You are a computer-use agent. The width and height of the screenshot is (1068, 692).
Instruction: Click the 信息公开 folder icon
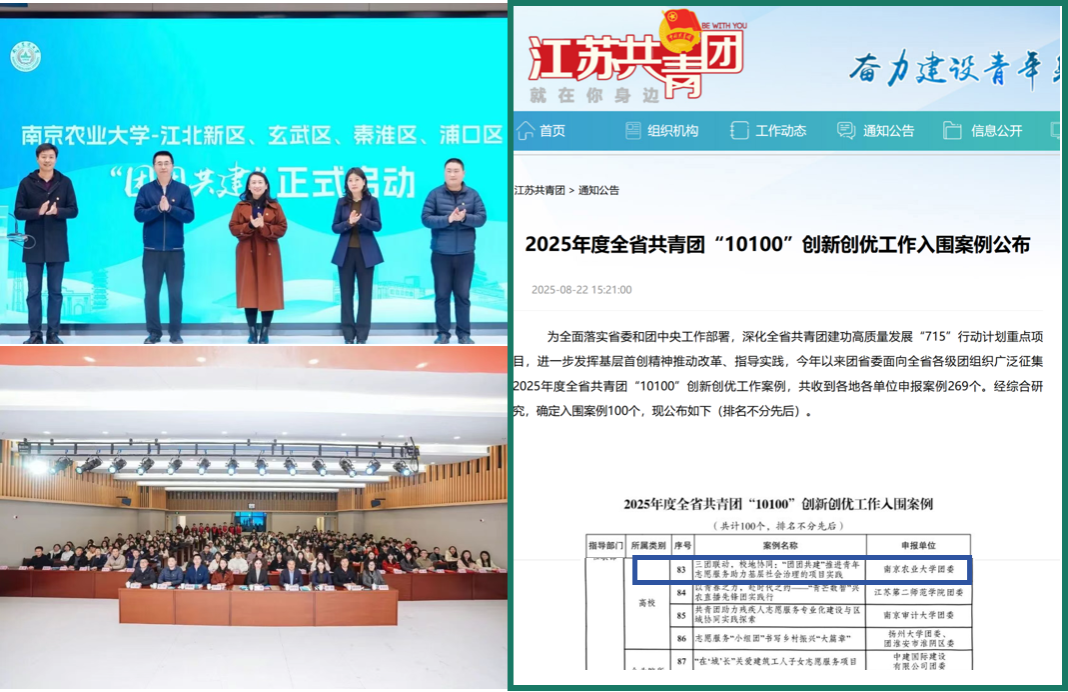click(952, 131)
